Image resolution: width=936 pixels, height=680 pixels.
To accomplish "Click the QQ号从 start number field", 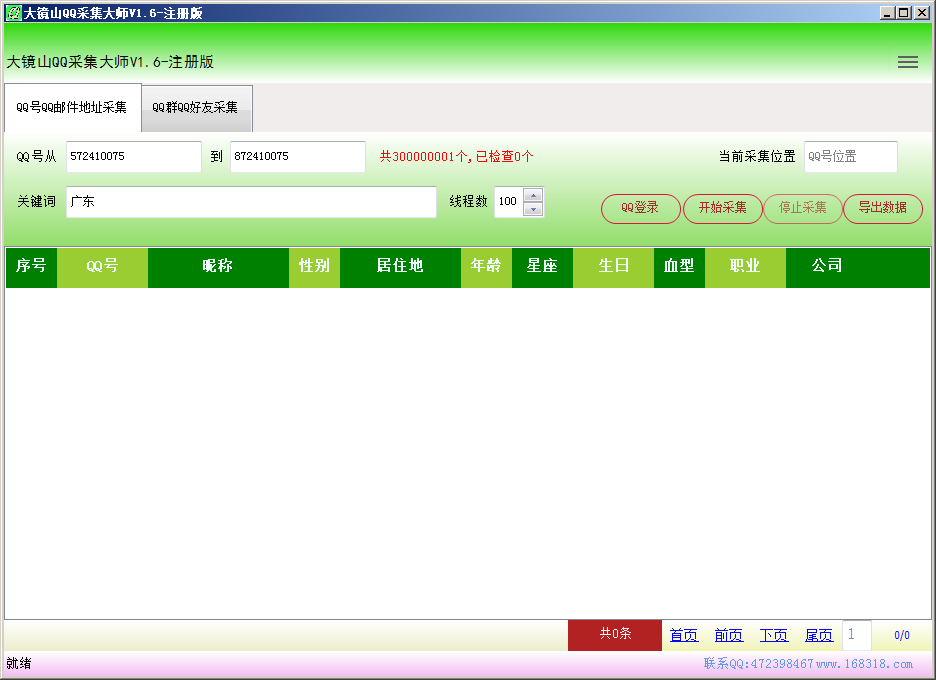I will point(133,157).
